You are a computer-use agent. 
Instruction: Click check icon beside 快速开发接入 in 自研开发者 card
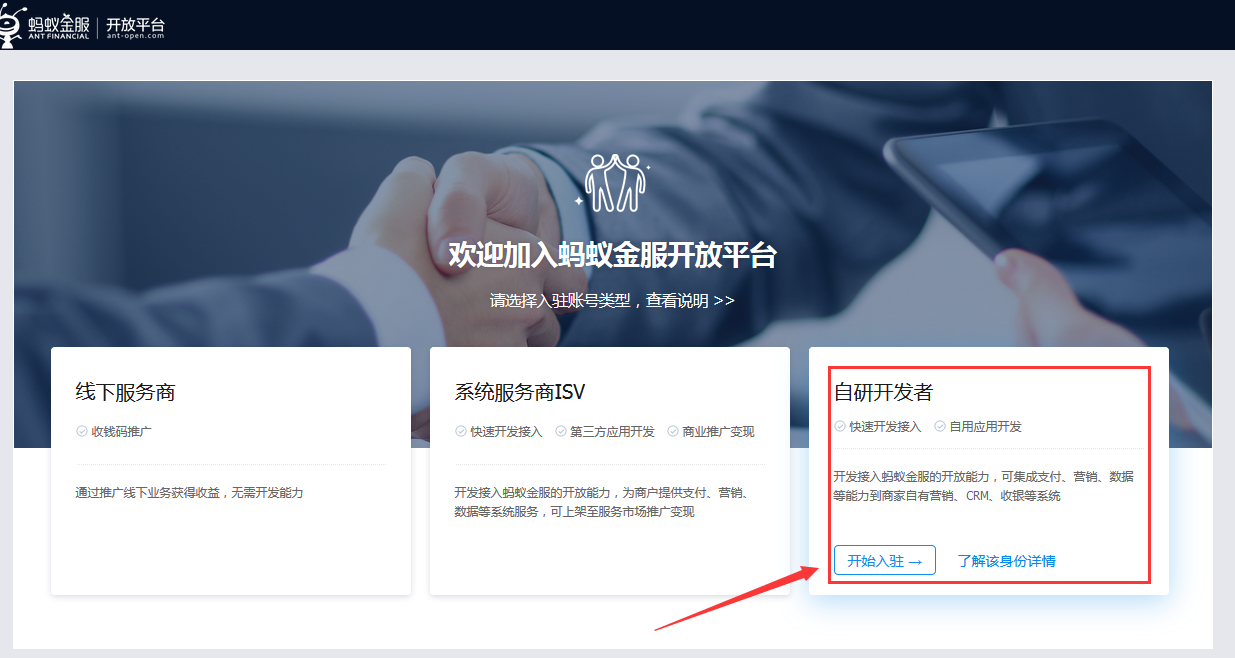coord(840,426)
